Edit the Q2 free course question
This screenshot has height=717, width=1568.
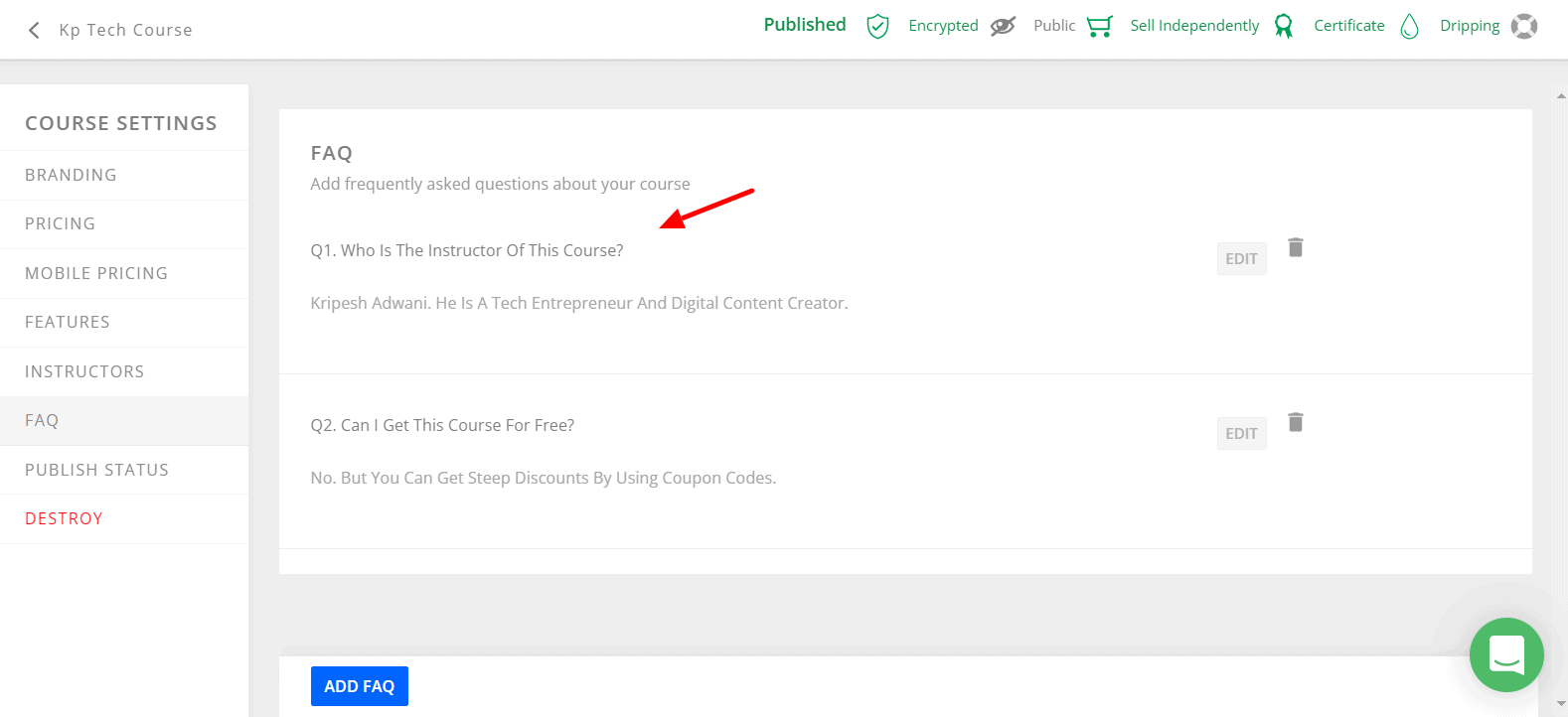tap(1242, 433)
